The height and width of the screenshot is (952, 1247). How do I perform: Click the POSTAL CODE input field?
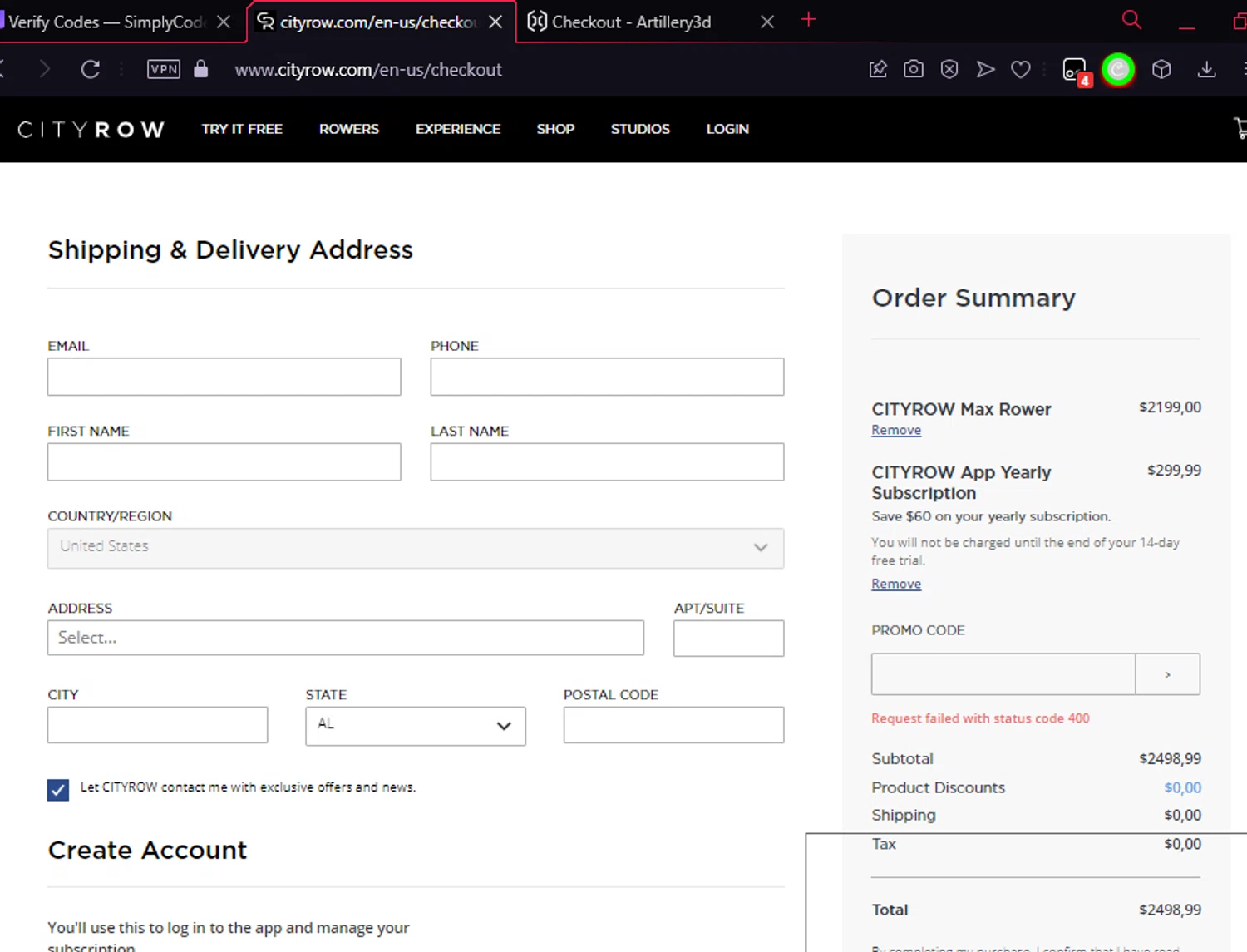point(673,725)
